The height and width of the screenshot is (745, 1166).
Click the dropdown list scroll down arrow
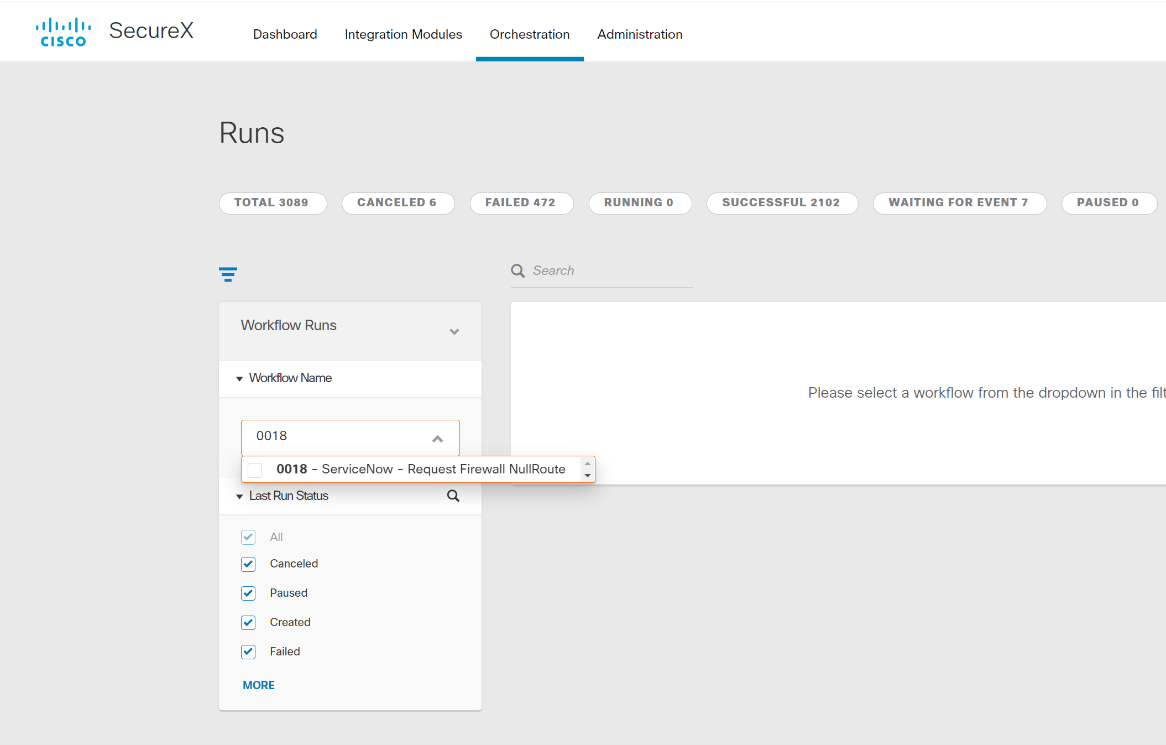[x=587, y=476]
